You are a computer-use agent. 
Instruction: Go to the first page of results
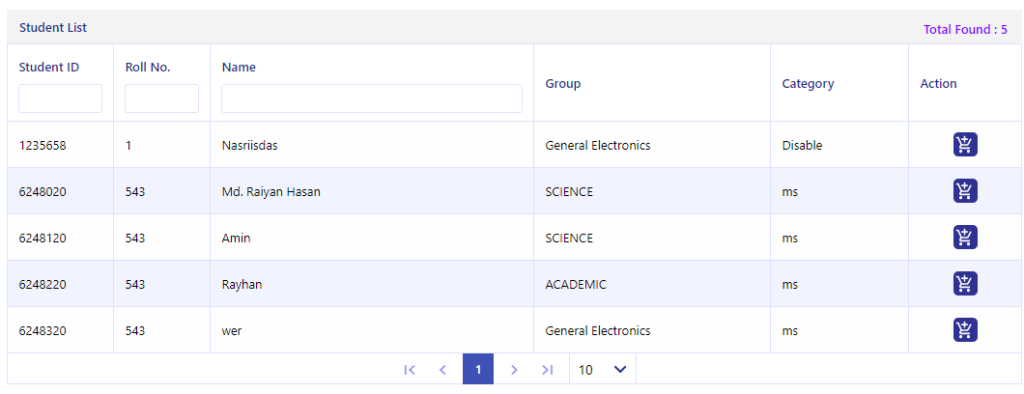pyautogui.click(x=409, y=370)
